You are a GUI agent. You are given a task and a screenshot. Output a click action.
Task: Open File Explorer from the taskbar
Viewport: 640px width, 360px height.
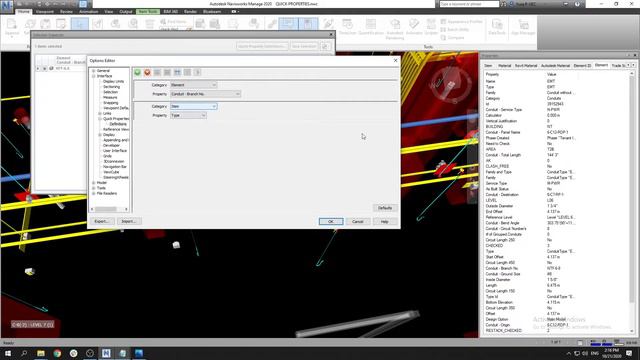pos(41,353)
